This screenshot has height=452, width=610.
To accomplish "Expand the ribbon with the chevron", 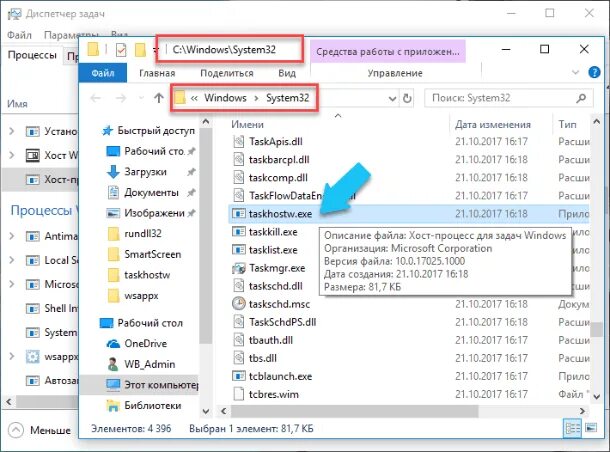I will pos(575,72).
